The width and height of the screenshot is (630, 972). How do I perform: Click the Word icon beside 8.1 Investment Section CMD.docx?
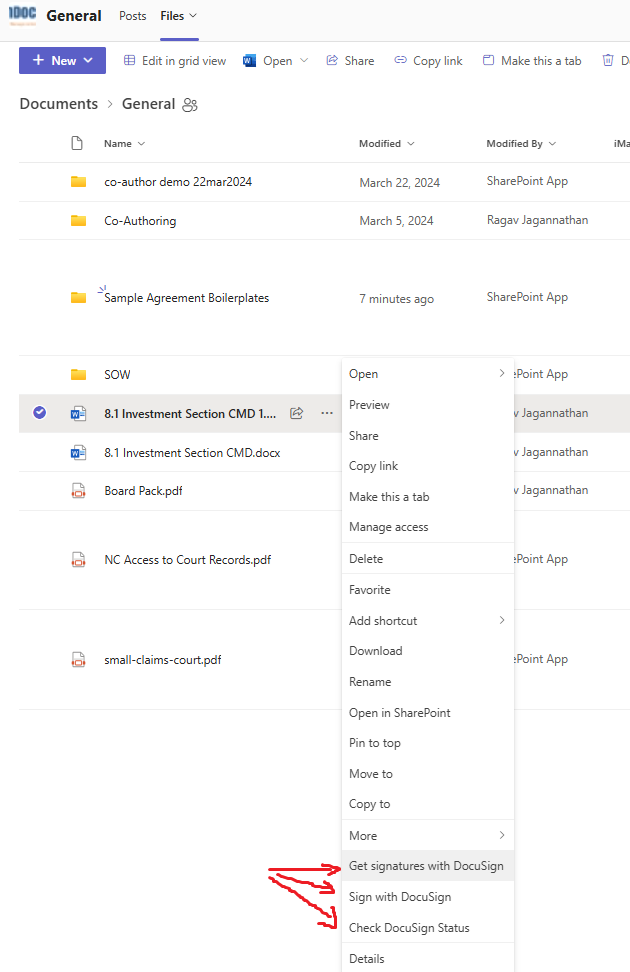tap(78, 451)
